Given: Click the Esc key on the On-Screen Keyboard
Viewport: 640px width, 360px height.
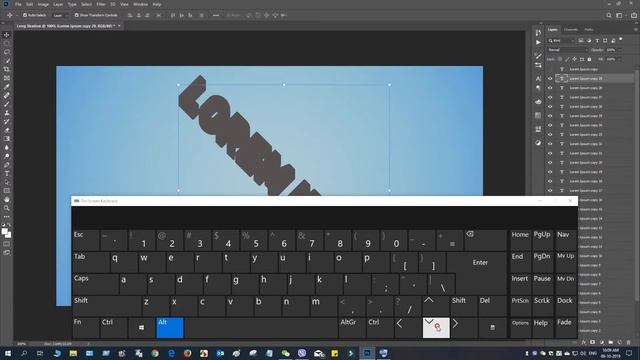Looking at the screenshot, I should (86, 240).
